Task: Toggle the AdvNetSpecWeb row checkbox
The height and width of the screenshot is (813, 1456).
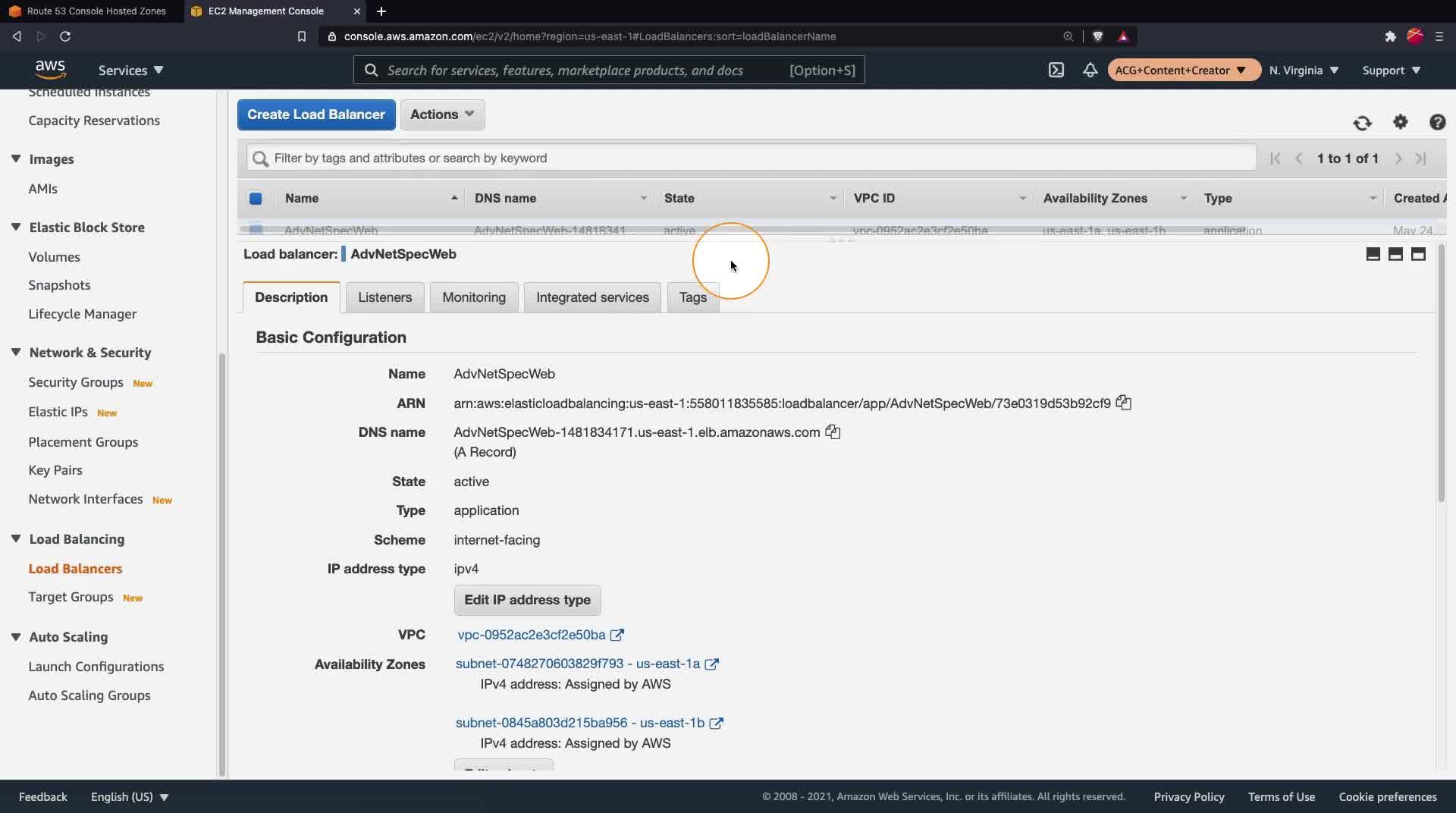Action: pos(256,230)
